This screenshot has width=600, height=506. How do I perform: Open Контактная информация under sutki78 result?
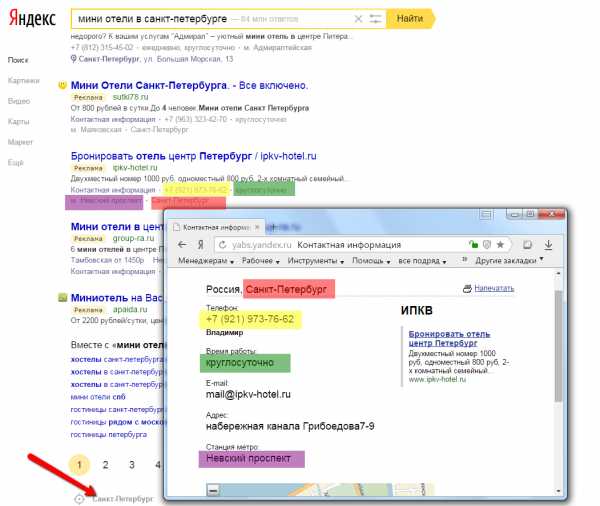click(113, 119)
